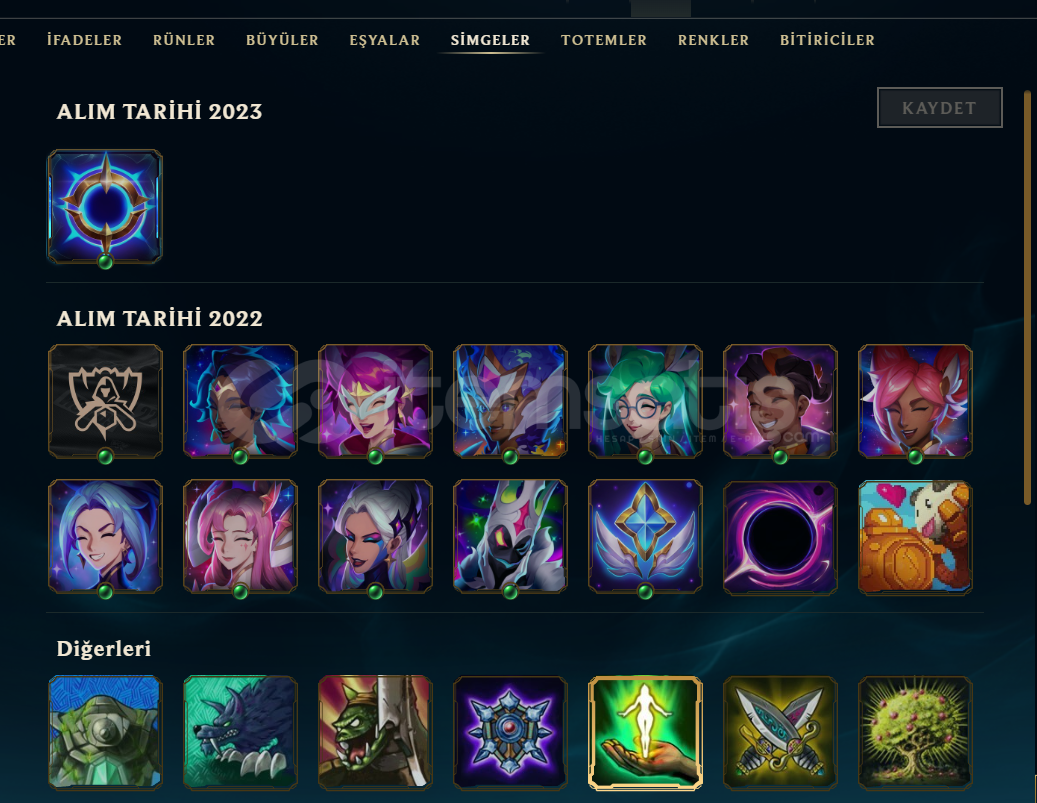The height and width of the screenshot is (803, 1037).
Task: Select the stone golem icon
Action: click(105, 733)
